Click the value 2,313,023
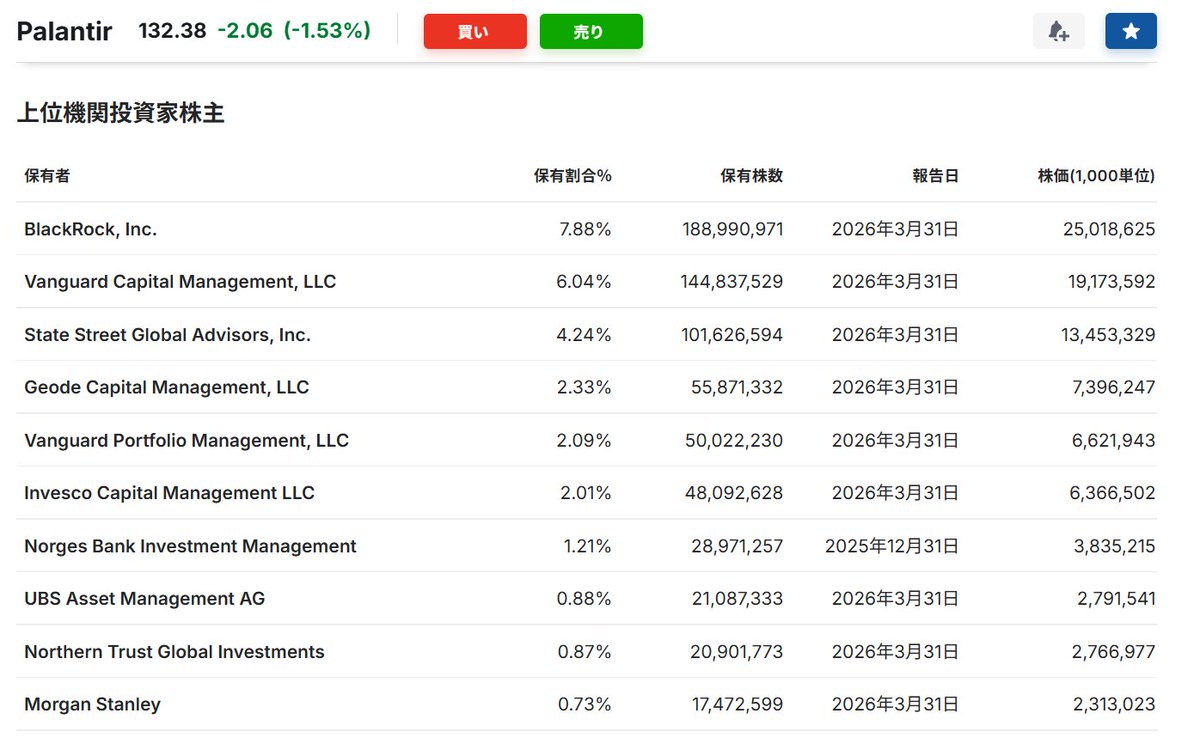Screen dimensions: 1200x756 point(1116,705)
